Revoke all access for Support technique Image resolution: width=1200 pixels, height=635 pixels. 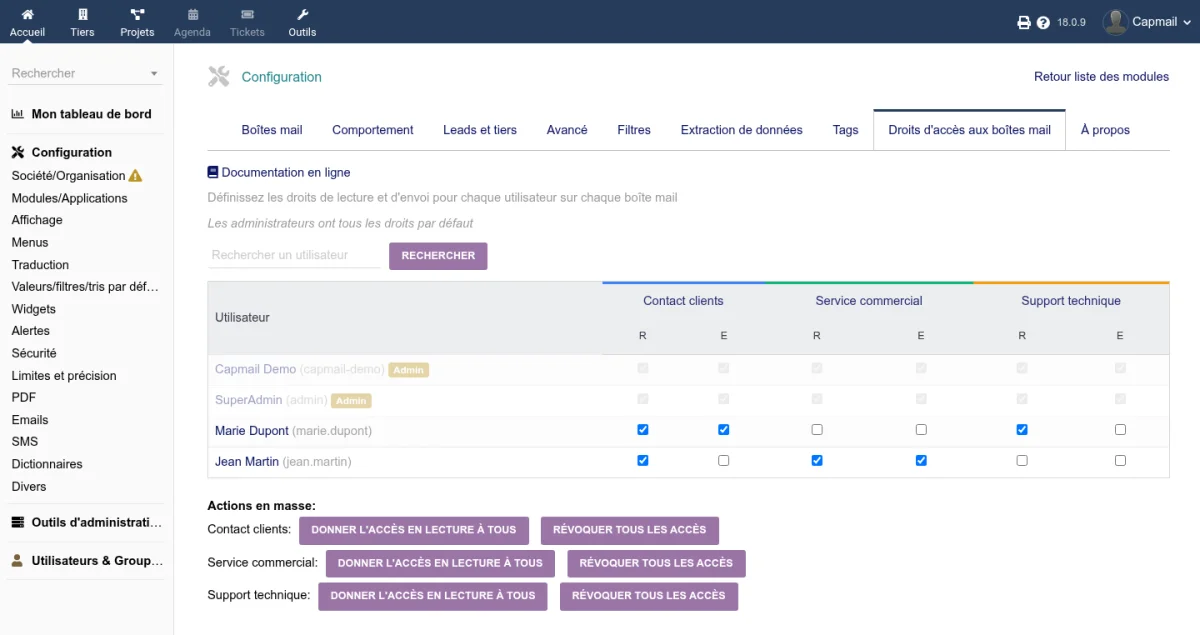click(649, 596)
